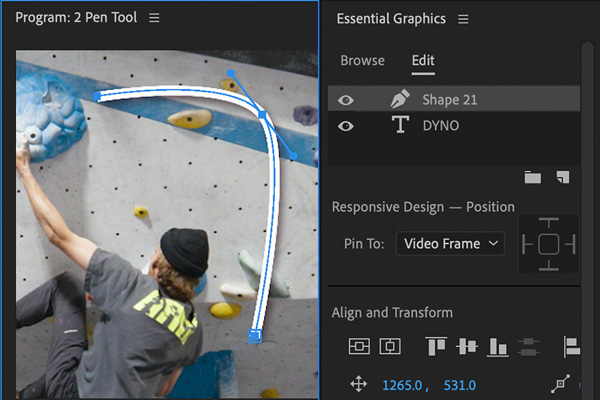The height and width of the screenshot is (400, 600).
Task: Click the path end point at bottom
Action: click(255, 336)
